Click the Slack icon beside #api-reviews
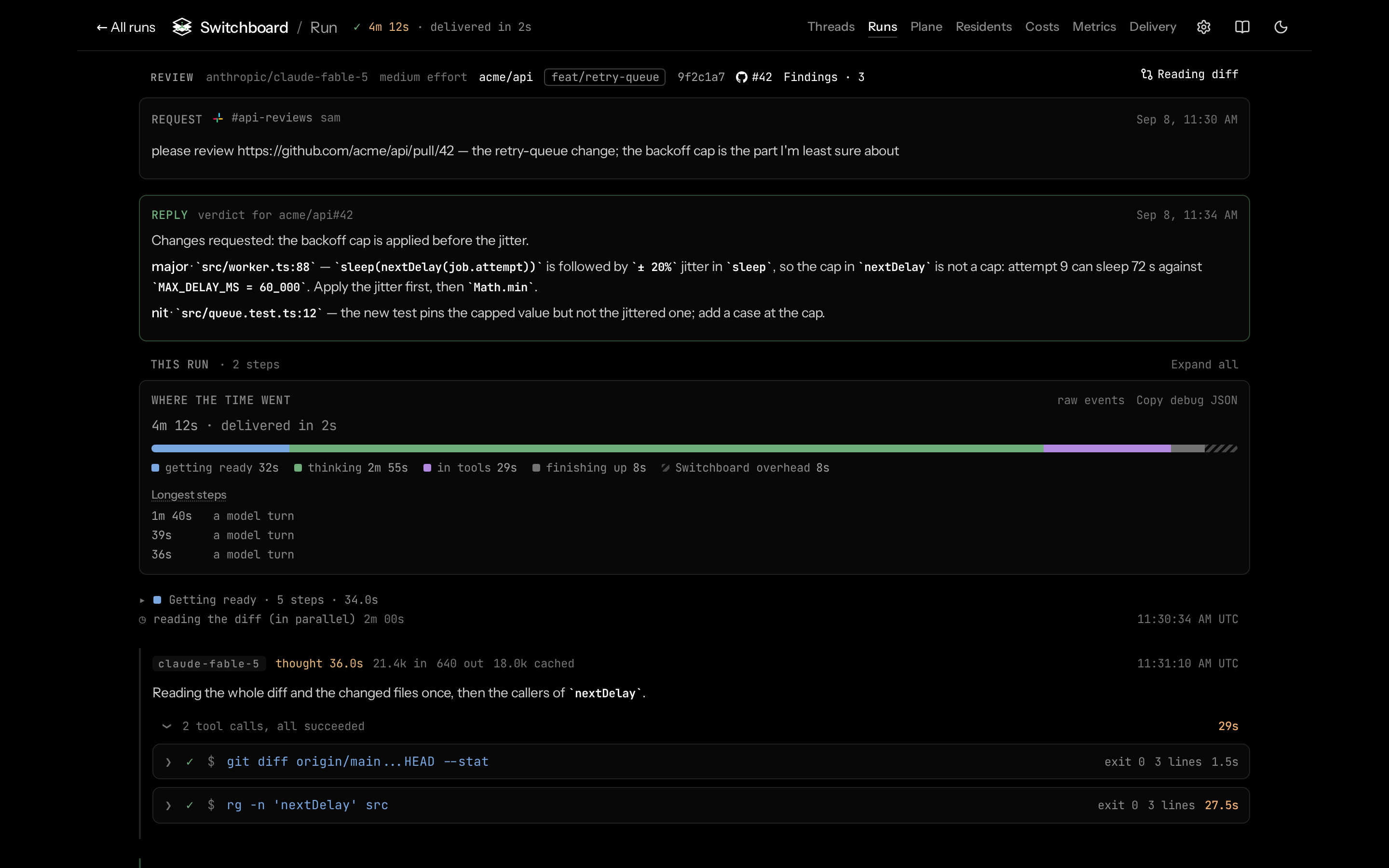The image size is (1389, 868). [x=218, y=118]
